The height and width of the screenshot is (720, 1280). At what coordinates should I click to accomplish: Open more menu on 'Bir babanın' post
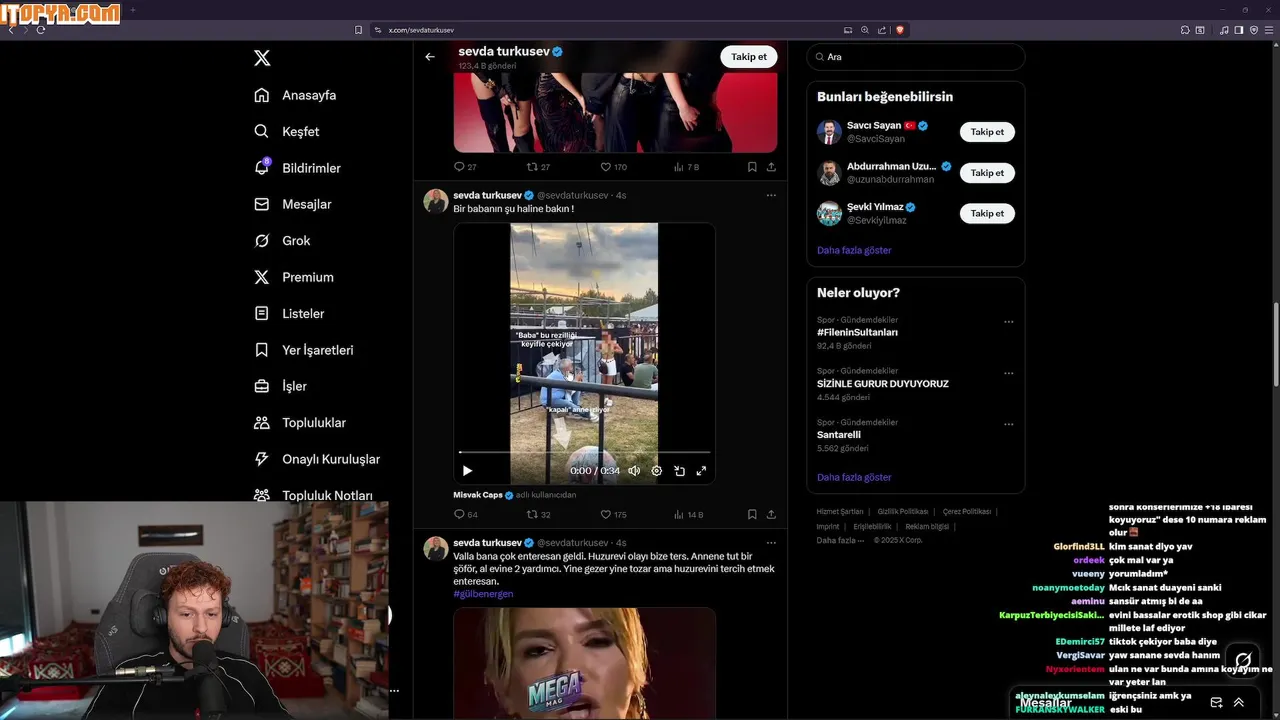[771, 195]
